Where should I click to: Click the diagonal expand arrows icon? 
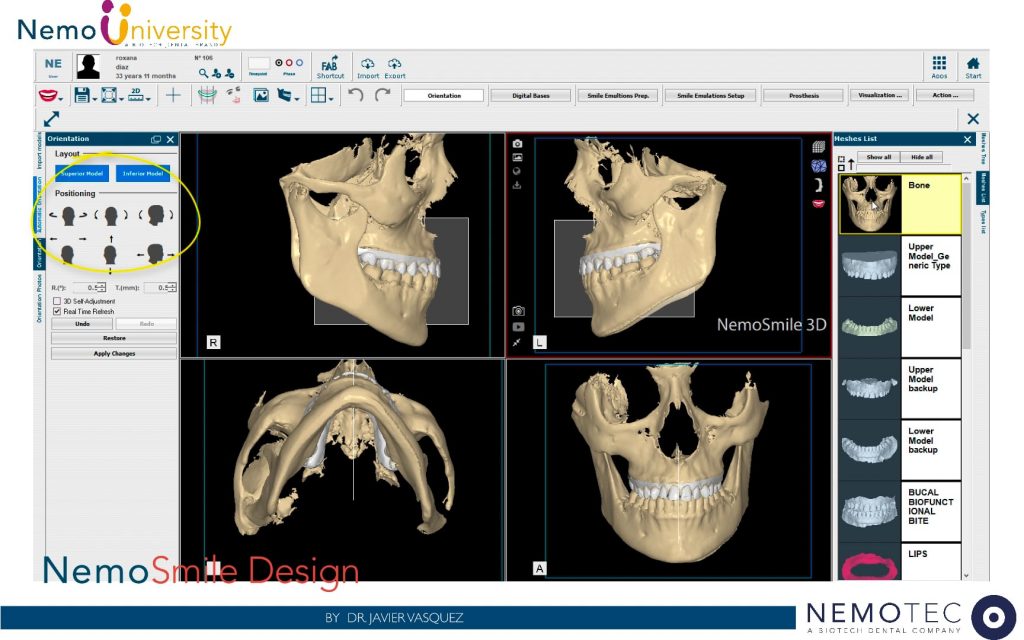tap(51, 119)
